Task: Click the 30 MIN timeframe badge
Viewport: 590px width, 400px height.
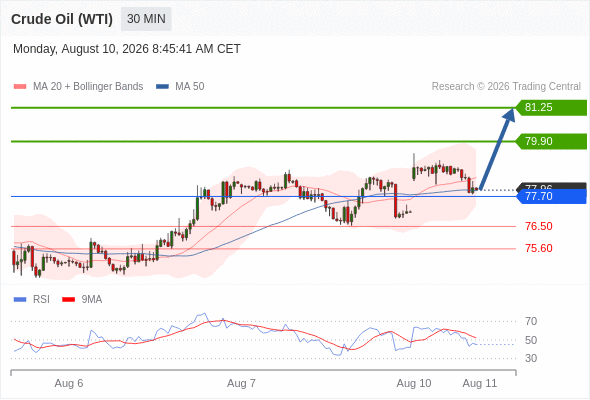Action: (x=146, y=19)
